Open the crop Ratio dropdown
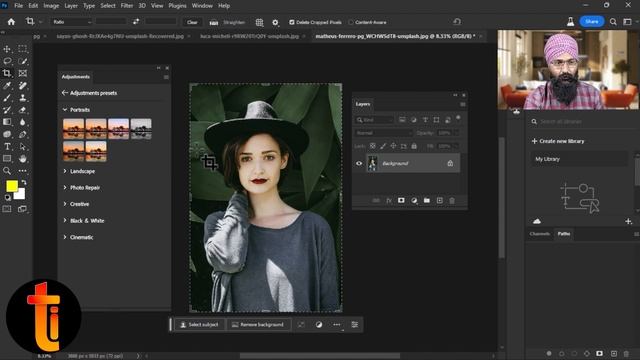Screen dimensions: 640x360 pyautogui.click(x=71, y=22)
